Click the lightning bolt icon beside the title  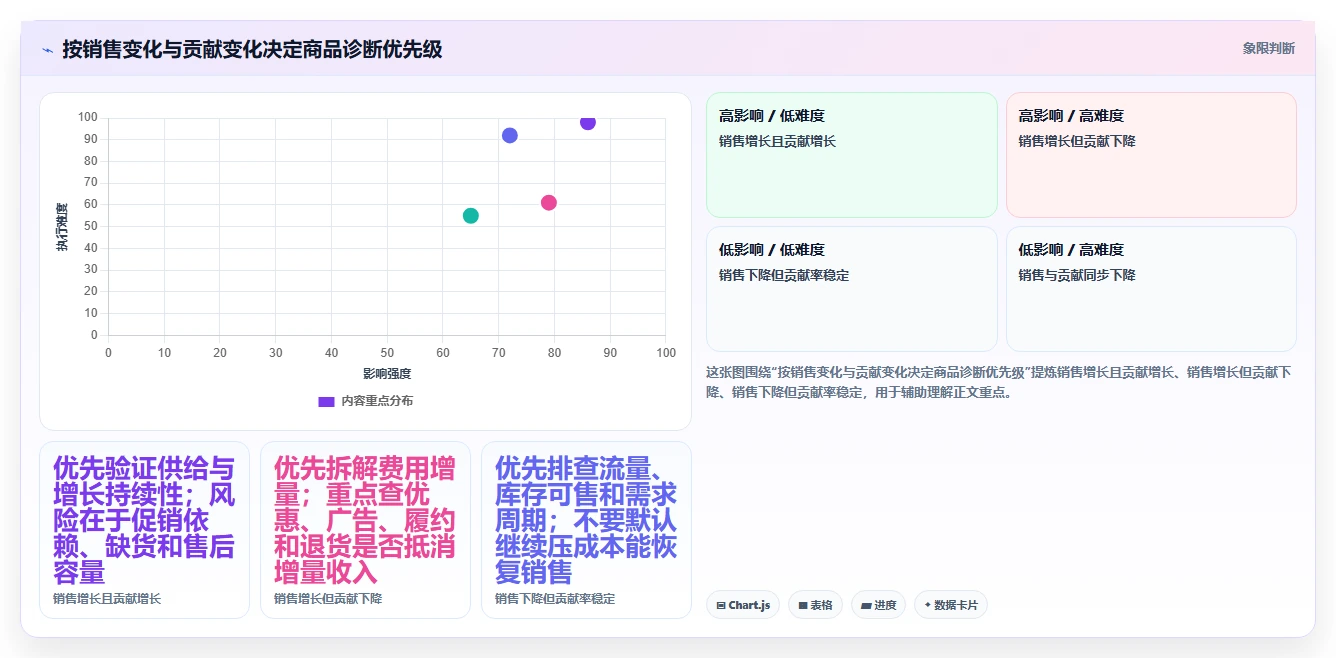[x=47, y=50]
